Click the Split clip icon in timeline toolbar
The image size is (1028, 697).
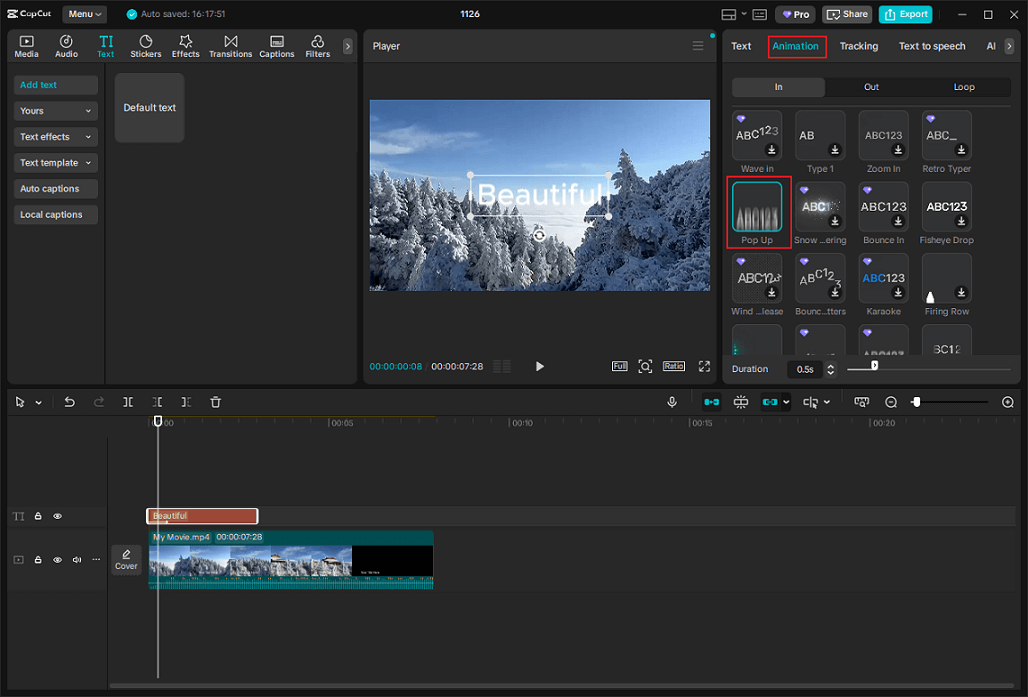tap(128, 401)
